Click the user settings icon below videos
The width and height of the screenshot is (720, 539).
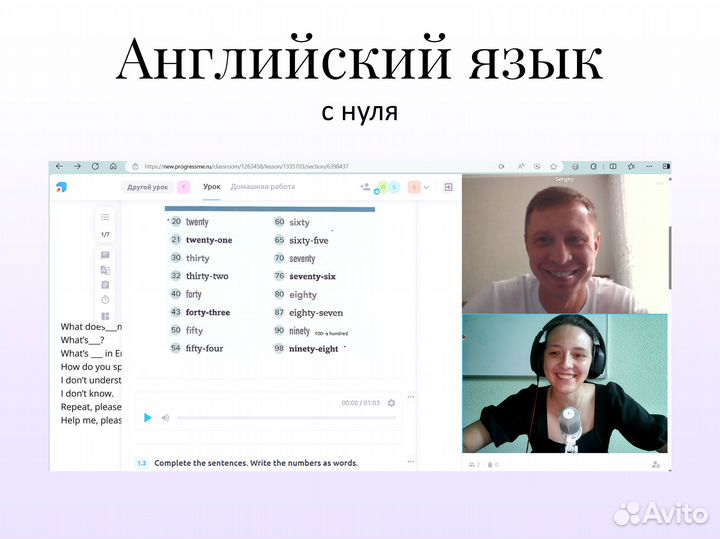[x=656, y=465]
